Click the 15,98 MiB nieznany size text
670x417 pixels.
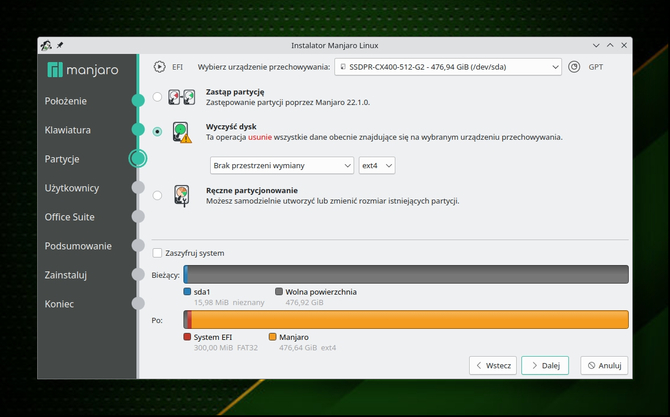click(229, 302)
